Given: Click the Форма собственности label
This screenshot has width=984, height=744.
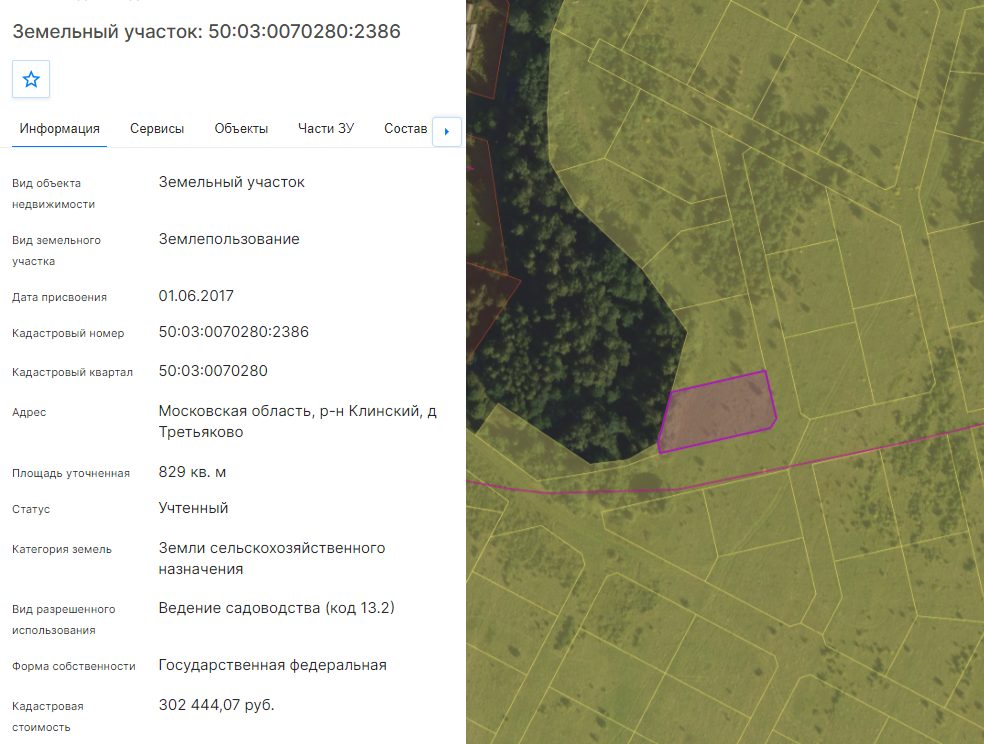Looking at the screenshot, I should (73, 666).
